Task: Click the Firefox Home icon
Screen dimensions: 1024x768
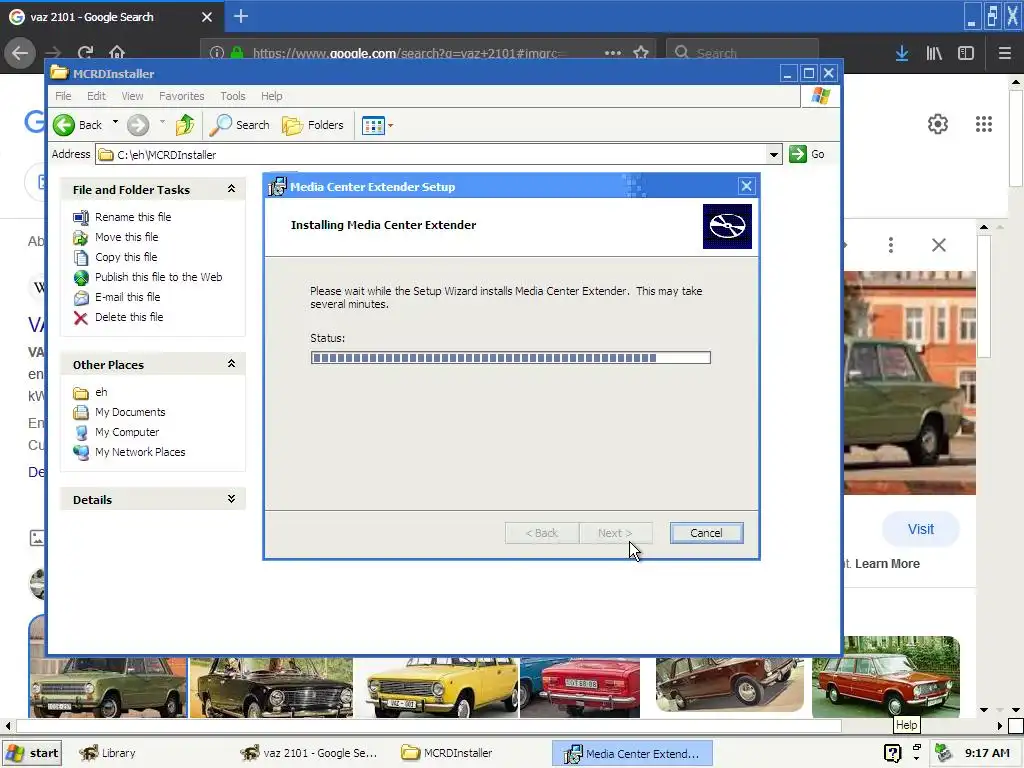Action: coord(117,52)
